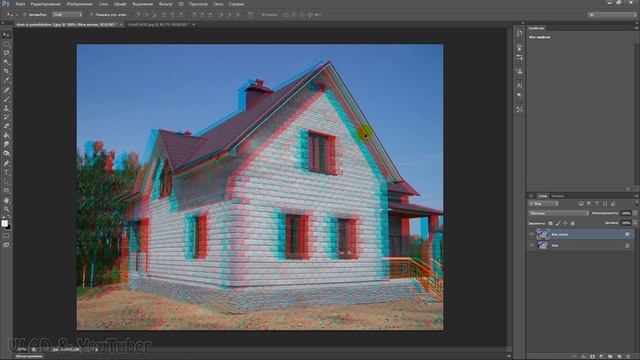The width and height of the screenshot is (640, 360).
Task: Click the foreground color swatch
Action: tap(4, 223)
